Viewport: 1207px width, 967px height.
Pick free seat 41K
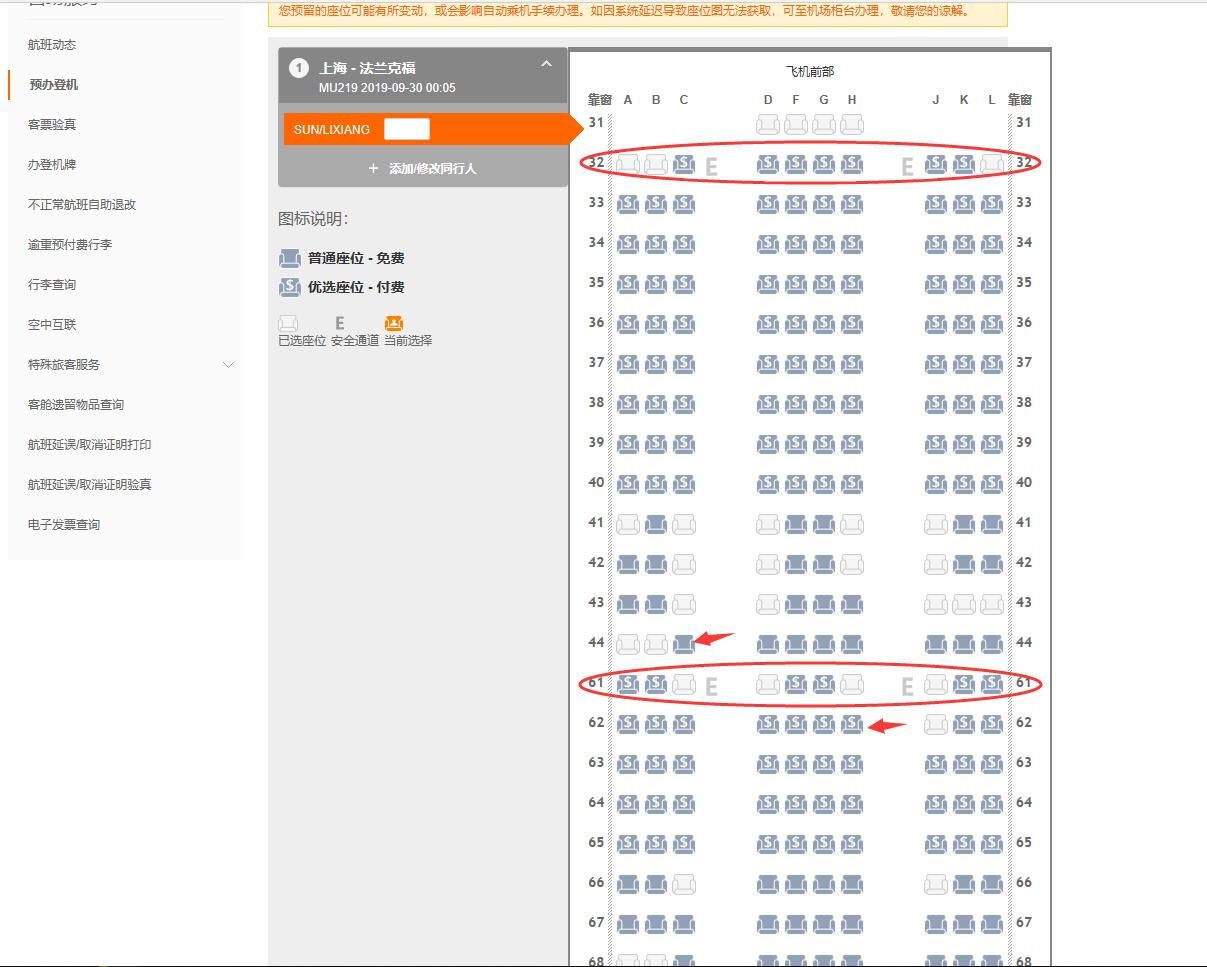[x=964, y=524]
